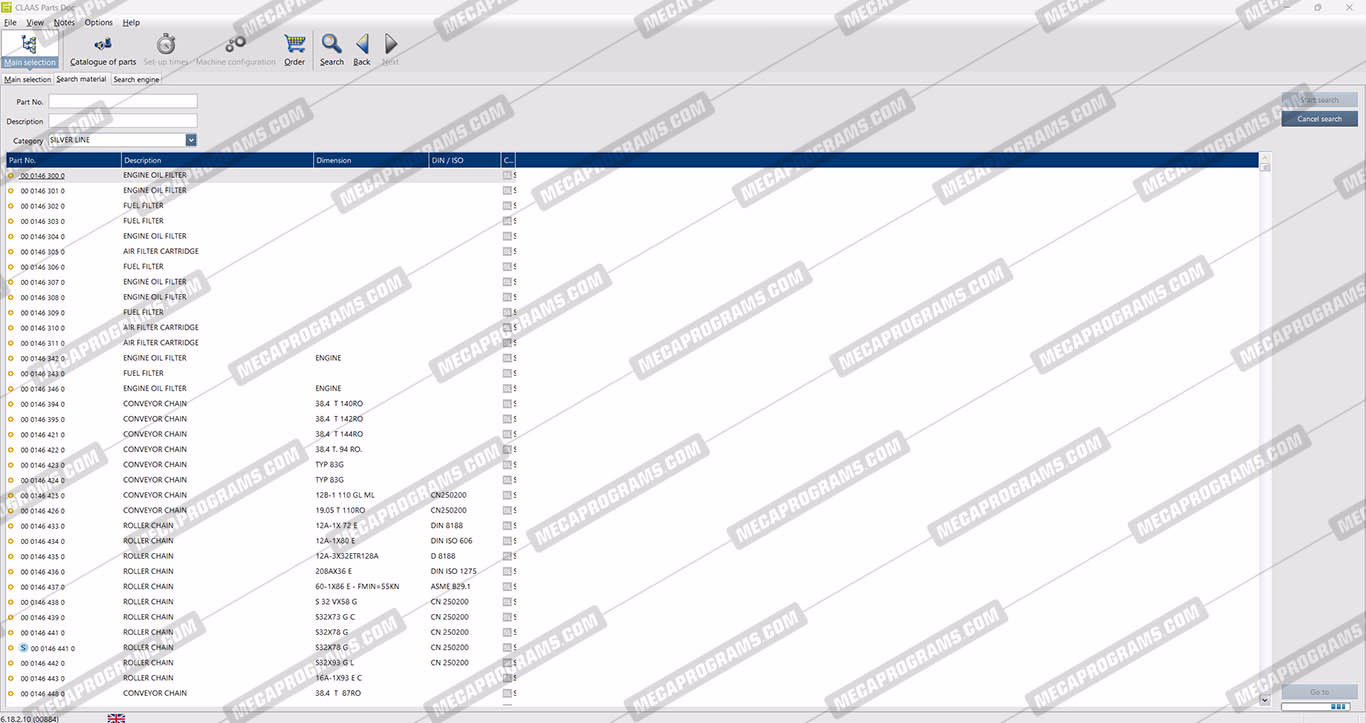The image size is (1366, 723).
Task: Check the box for ROLLER CHAIN 00 0146 433 0
Action: click(x=507, y=526)
